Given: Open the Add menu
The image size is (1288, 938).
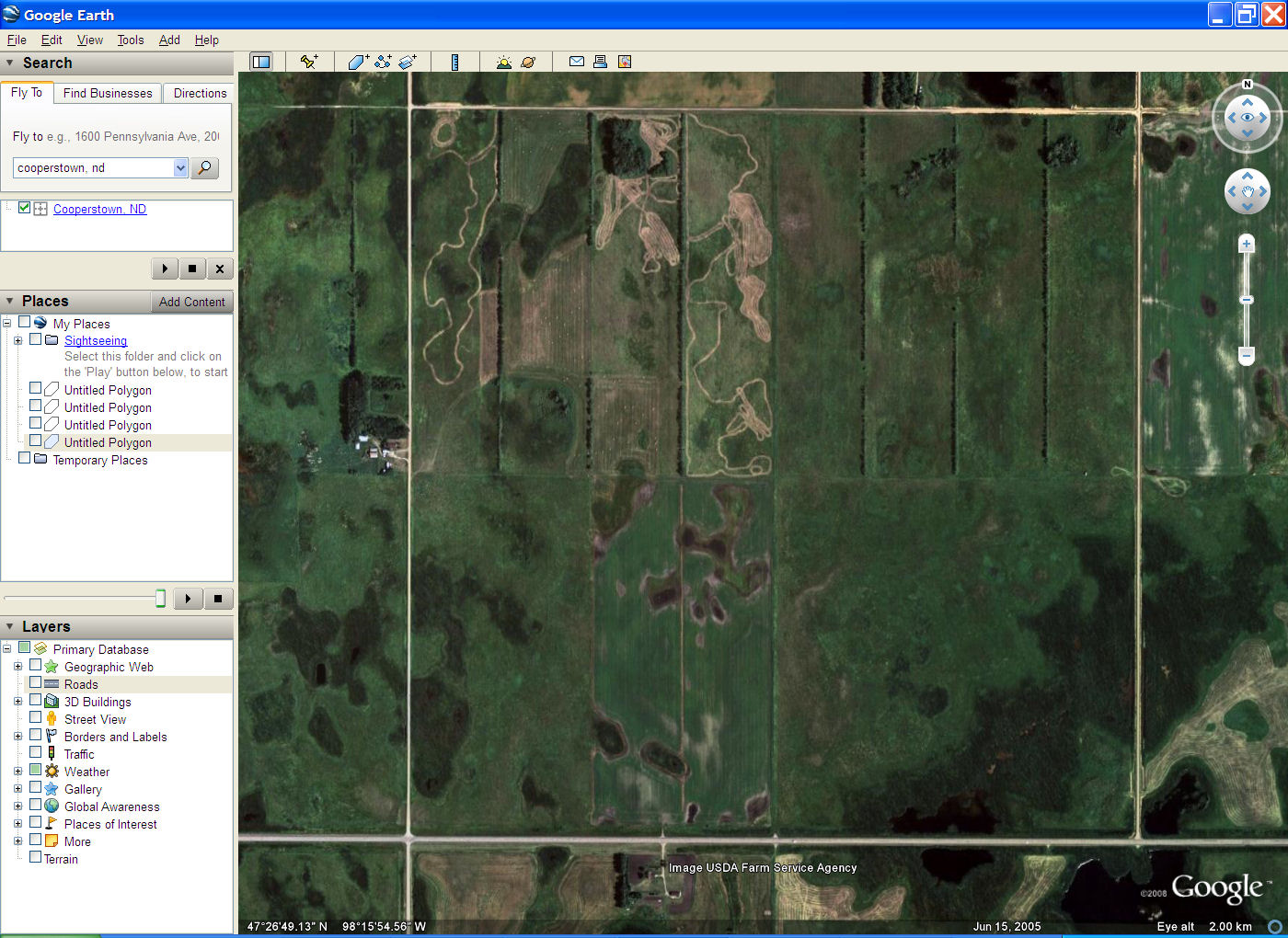Looking at the screenshot, I should click(169, 40).
